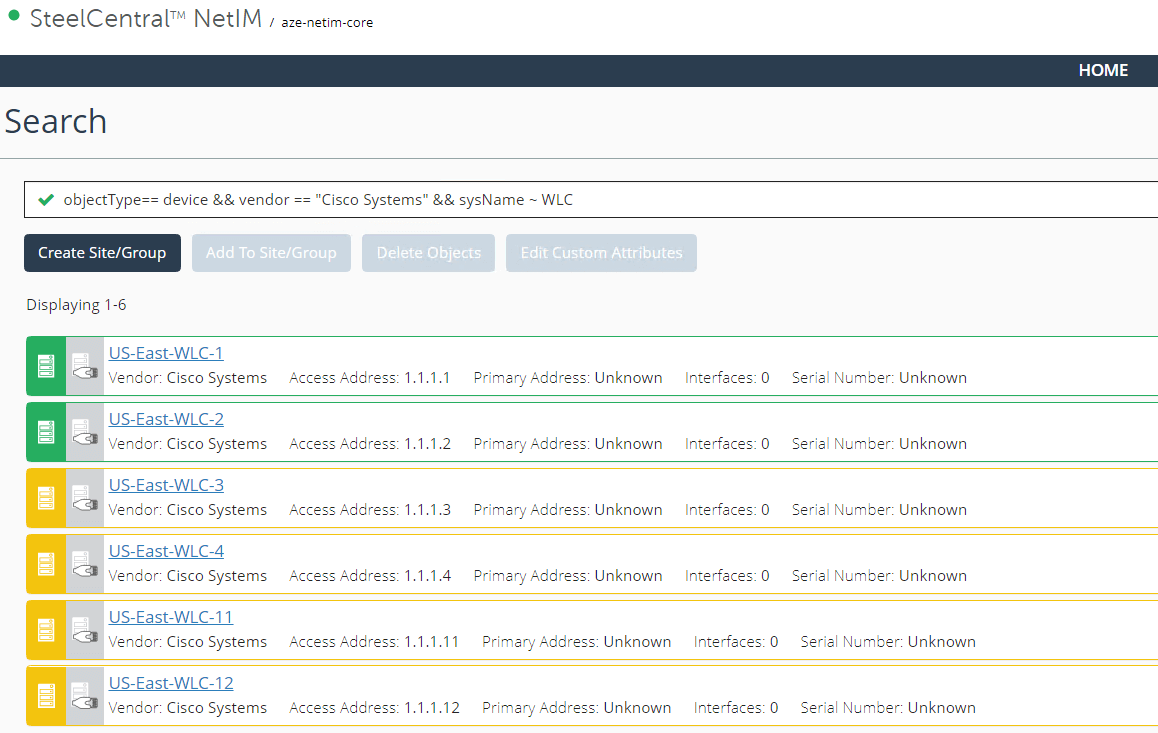Viewport: 1158px width, 733px height.
Task: Click the Create Site/Group button
Action: pyautogui.click(x=102, y=253)
